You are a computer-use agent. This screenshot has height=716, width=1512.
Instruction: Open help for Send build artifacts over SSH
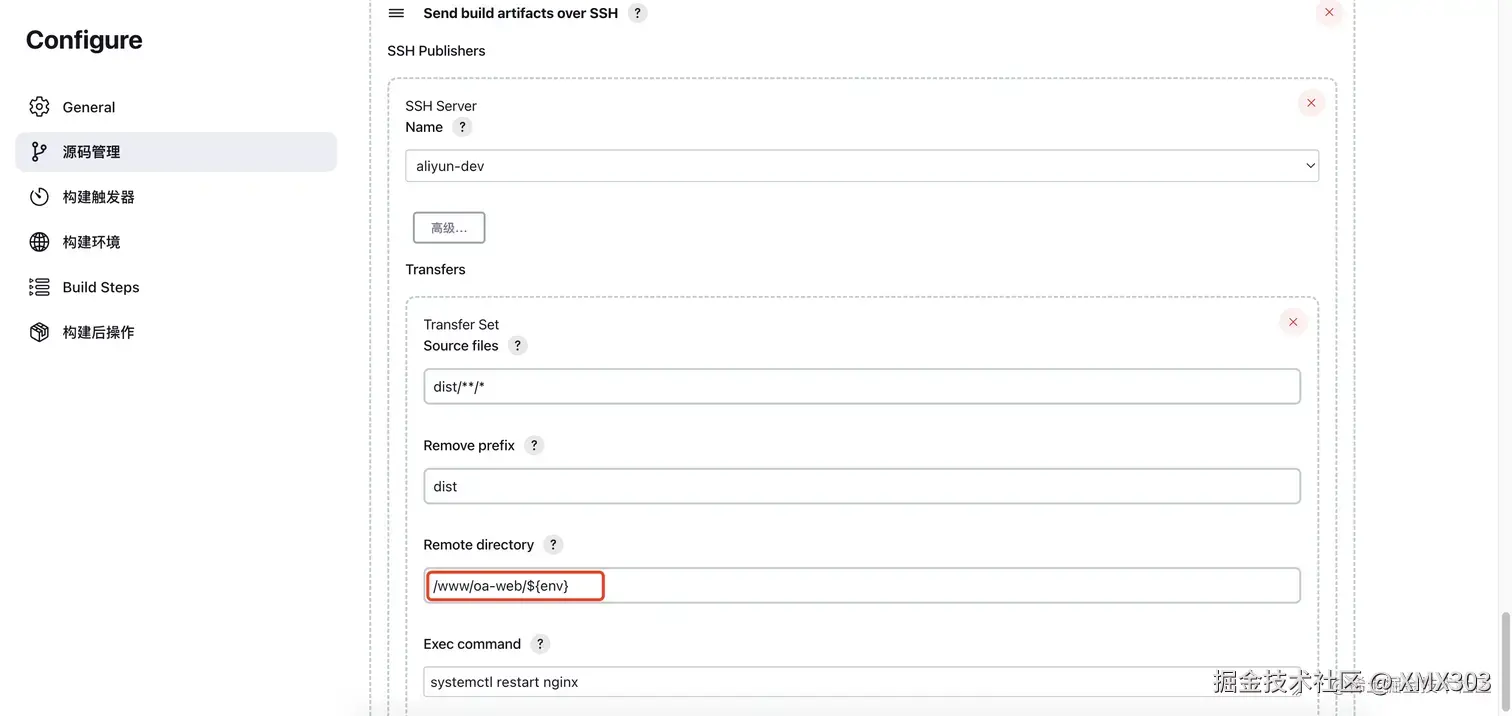(638, 13)
